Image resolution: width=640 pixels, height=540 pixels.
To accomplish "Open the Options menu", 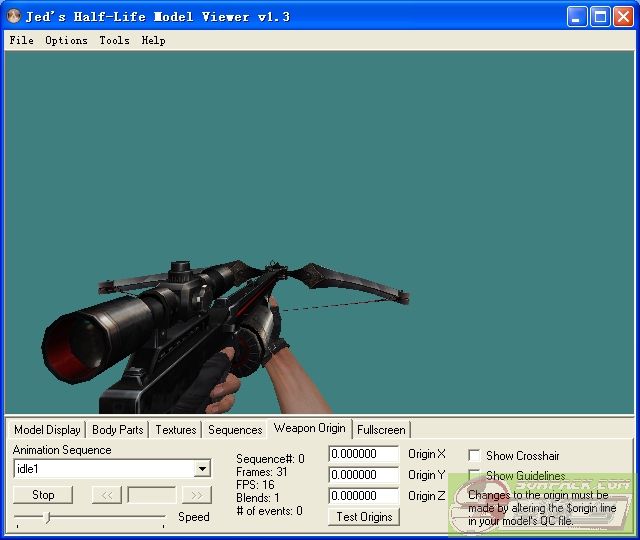I will (x=67, y=40).
